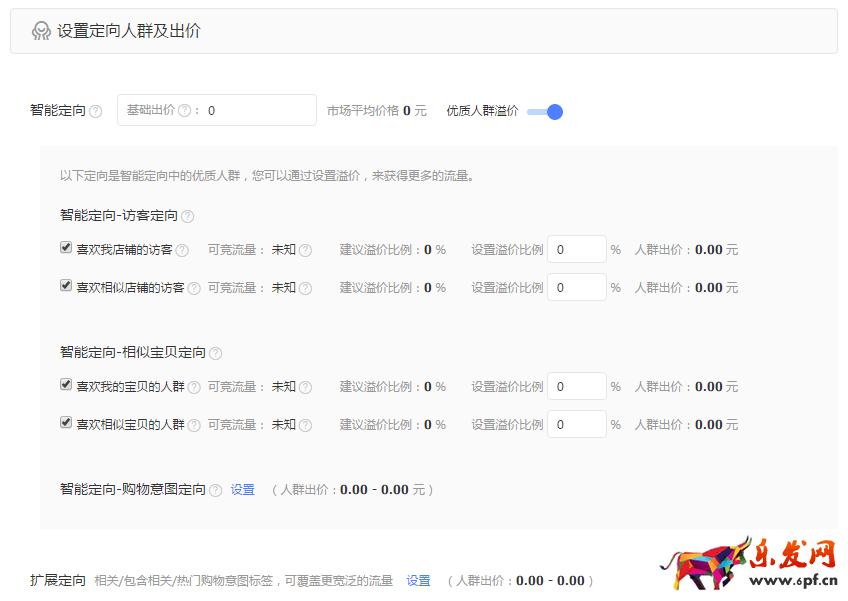Uncheck 喜欢相似宝贝的人群 checkbox
This screenshot has height=601, width=848.
tap(65, 424)
